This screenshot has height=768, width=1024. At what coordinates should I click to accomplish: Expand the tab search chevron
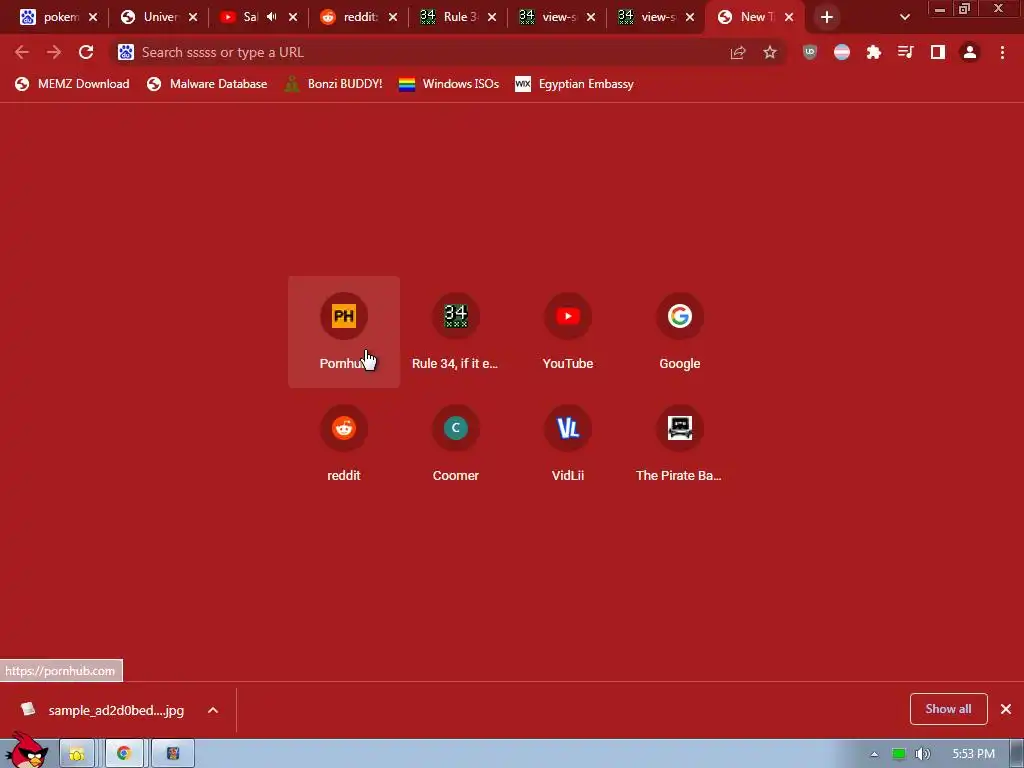[x=904, y=17]
